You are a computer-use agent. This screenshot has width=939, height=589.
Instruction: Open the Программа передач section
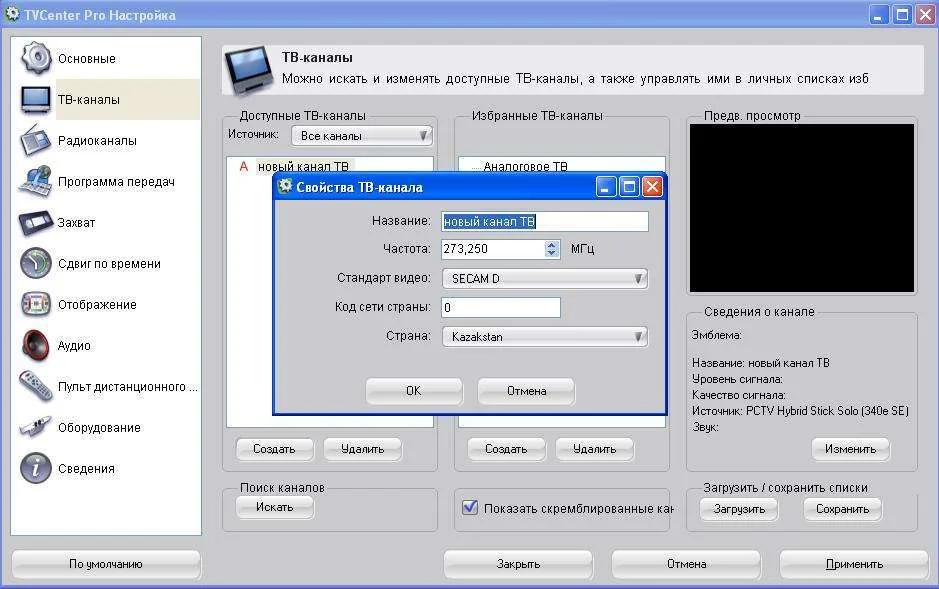[116, 181]
